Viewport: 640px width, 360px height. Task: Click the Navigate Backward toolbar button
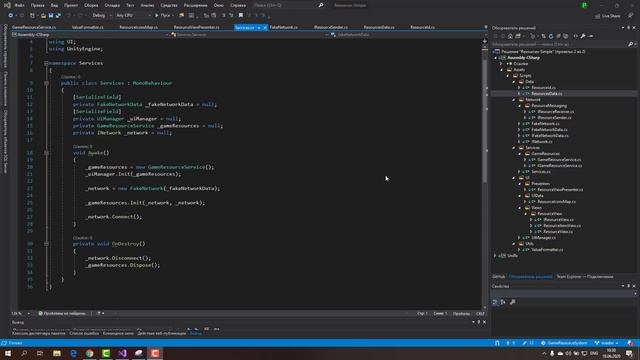pyautogui.click(x=10, y=16)
